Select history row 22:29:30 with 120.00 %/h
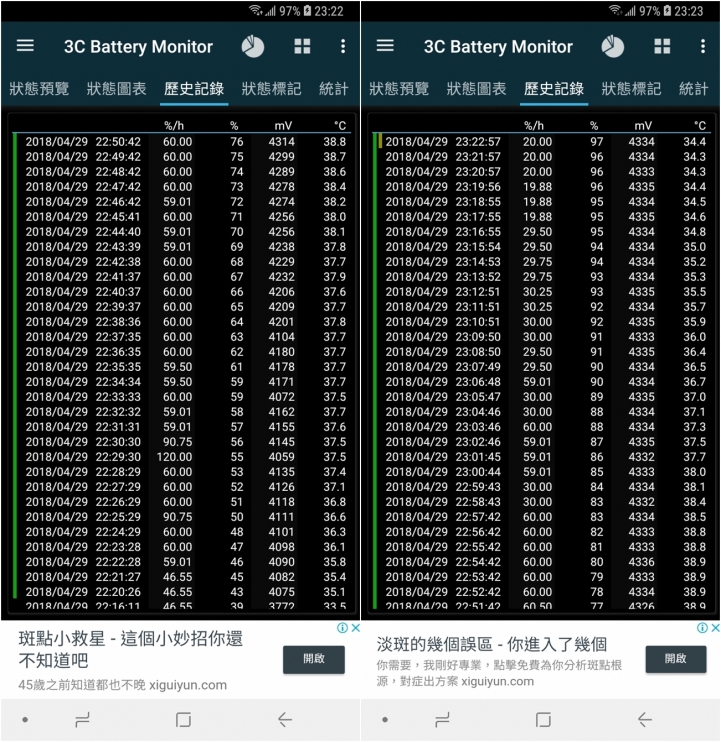 point(184,457)
